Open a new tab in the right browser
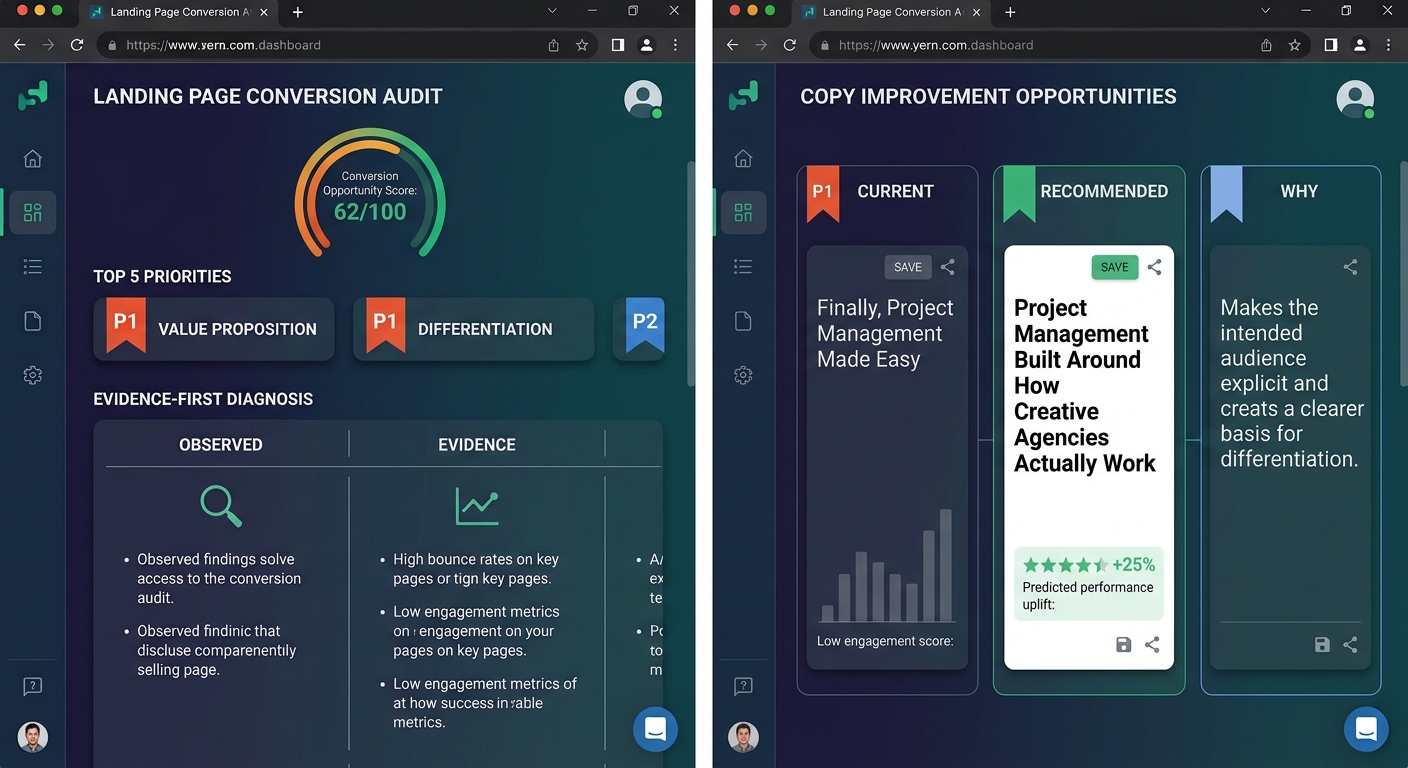This screenshot has height=768, width=1408. pyautogui.click(x=1010, y=12)
